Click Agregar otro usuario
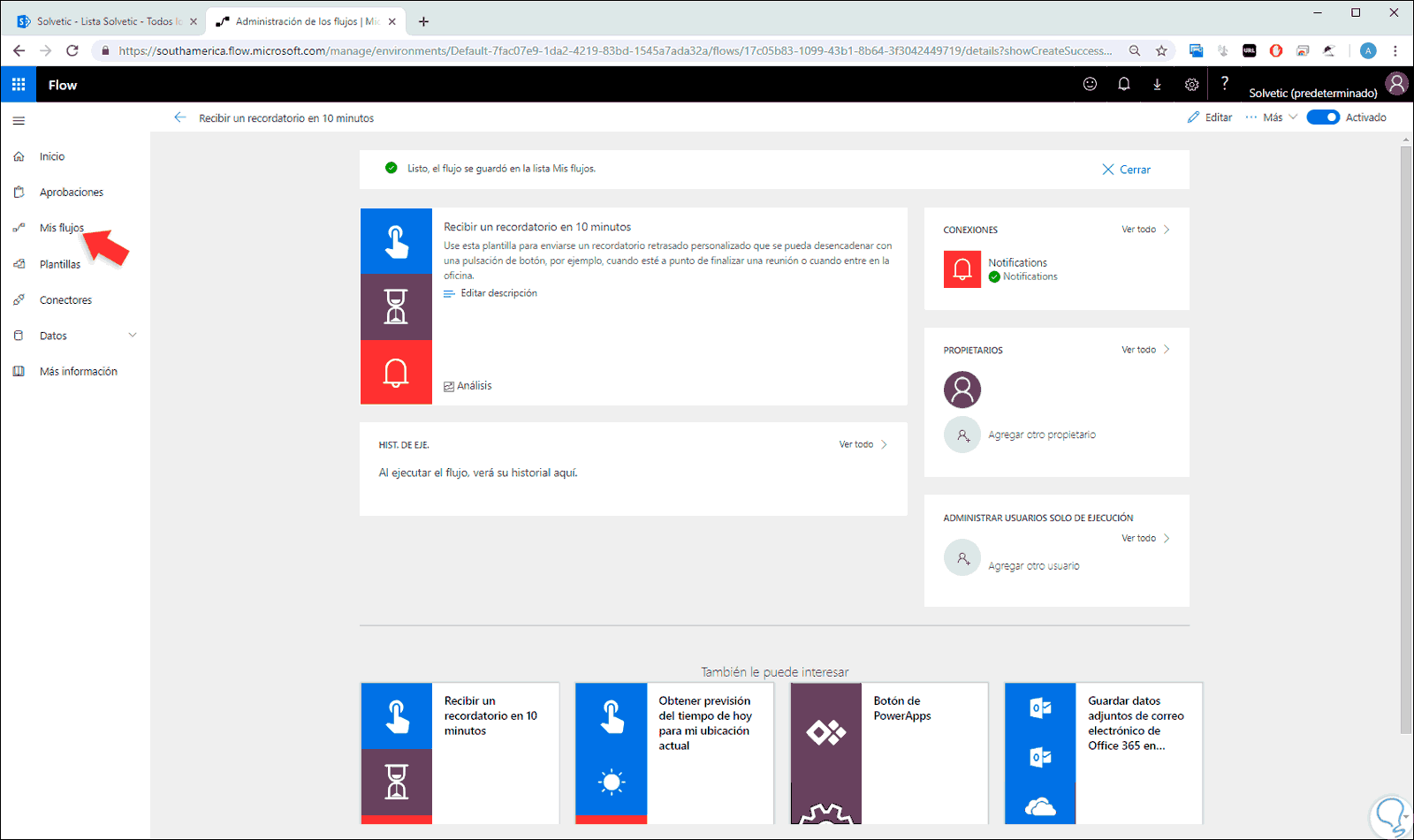 tap(1034, 566)
